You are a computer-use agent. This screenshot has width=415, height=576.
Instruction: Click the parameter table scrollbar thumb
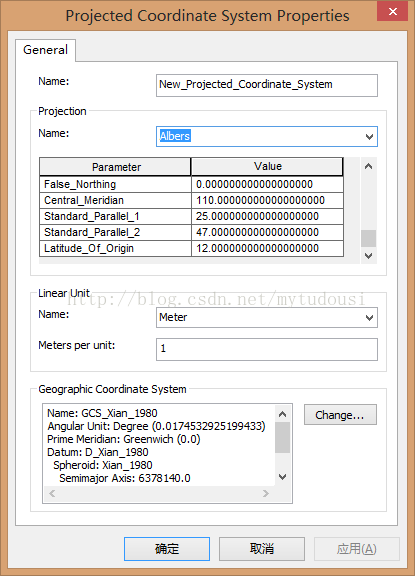(368, 238)
